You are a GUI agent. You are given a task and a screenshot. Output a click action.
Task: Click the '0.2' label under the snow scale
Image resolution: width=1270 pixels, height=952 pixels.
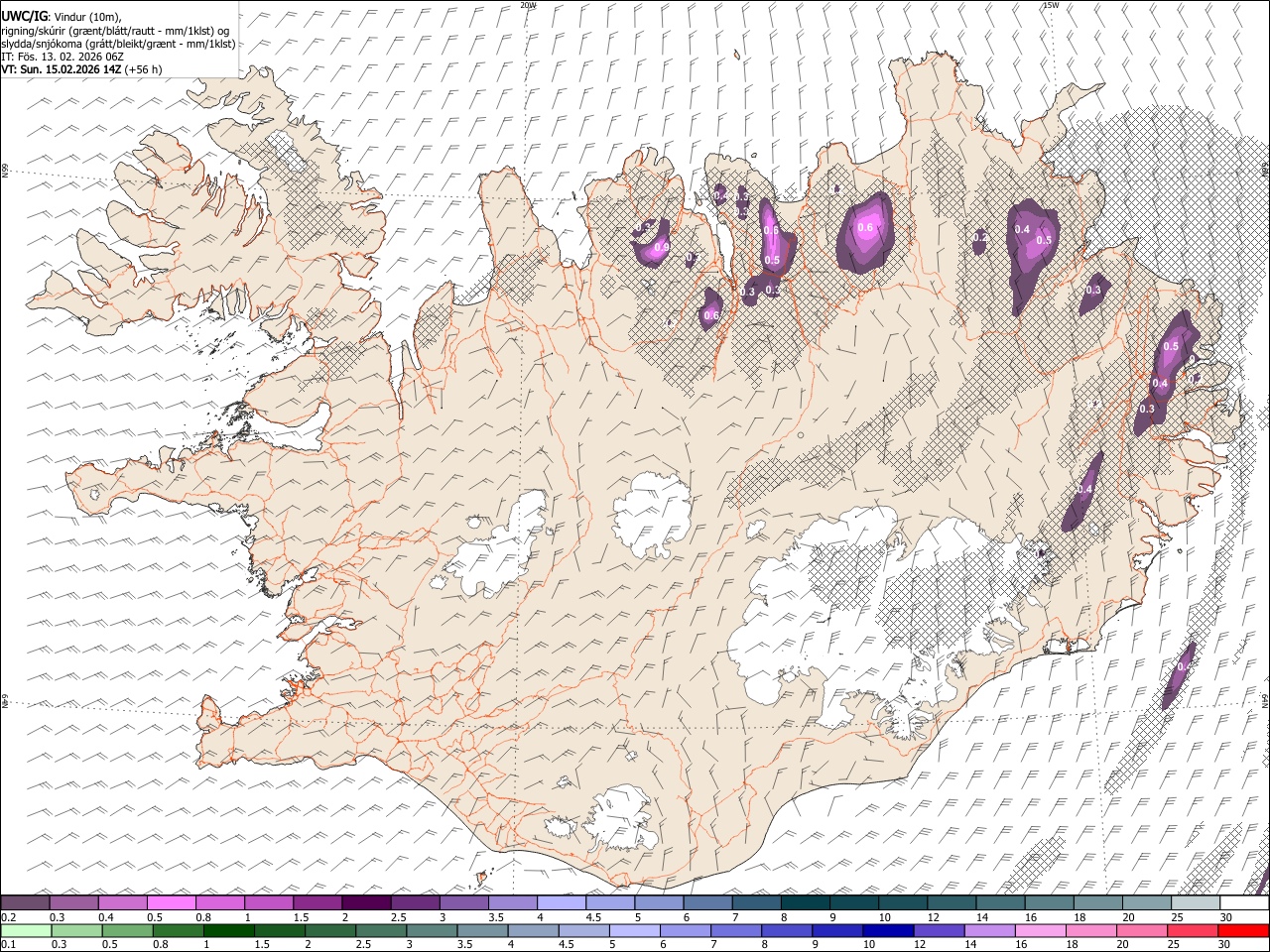[x=9, y=917]
